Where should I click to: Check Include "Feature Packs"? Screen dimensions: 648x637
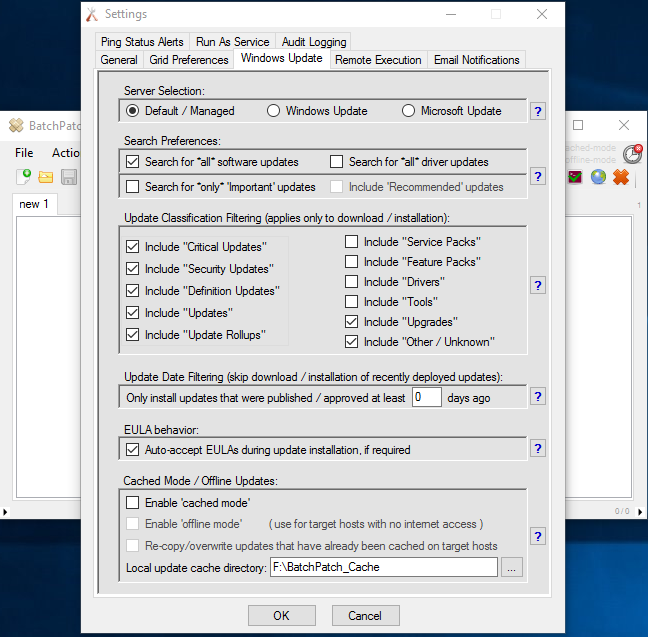click(352, 262)
